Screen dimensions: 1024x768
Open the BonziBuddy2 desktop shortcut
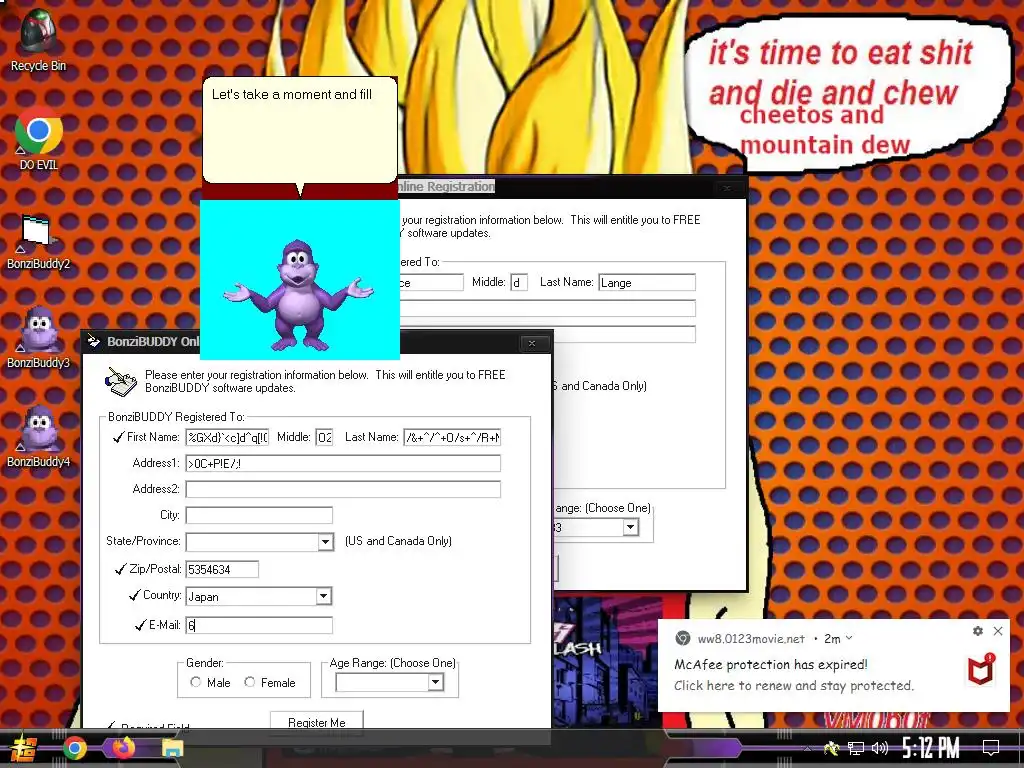[38, 242]
